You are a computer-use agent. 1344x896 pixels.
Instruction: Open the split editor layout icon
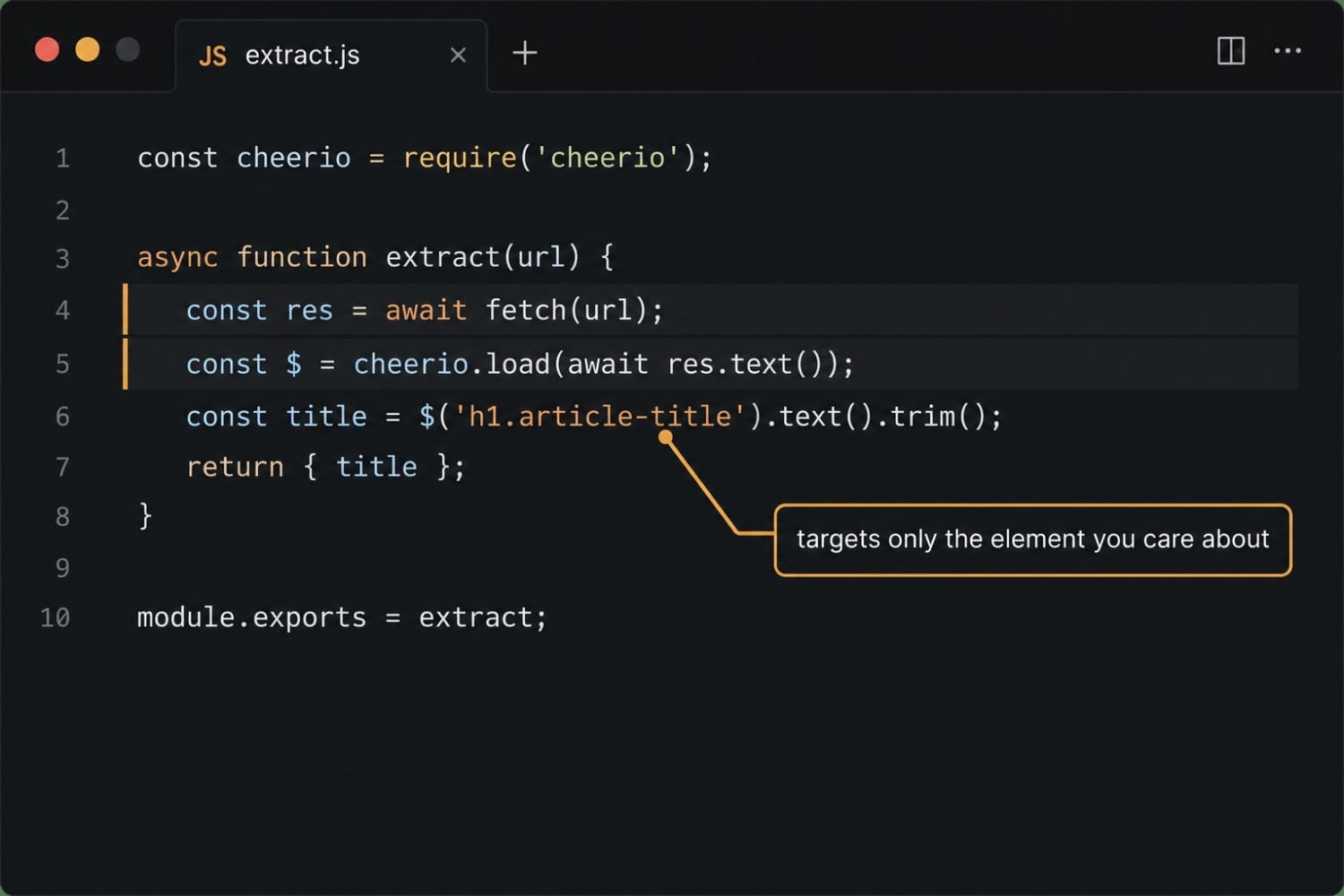coord(1231,51)
